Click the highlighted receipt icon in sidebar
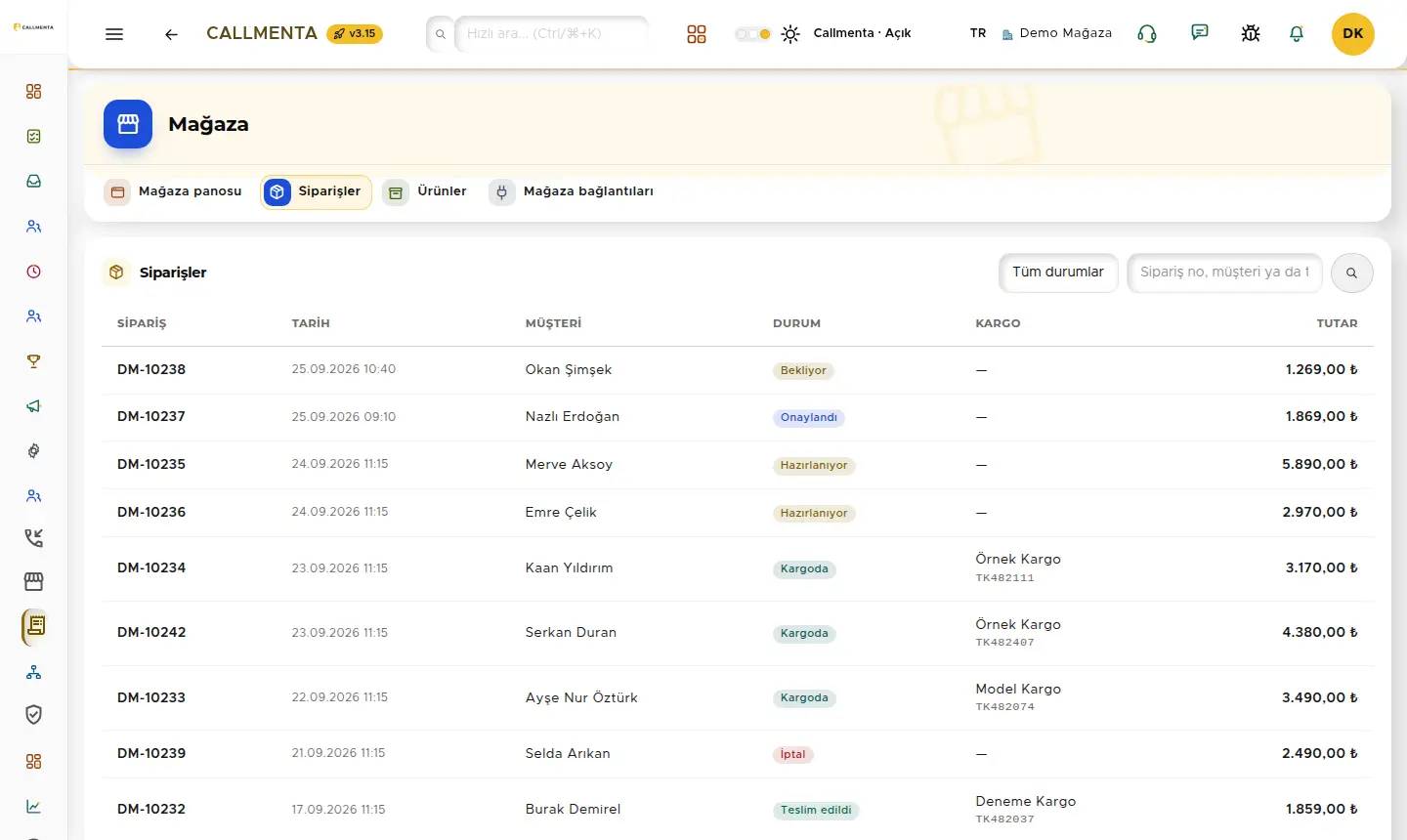 35,626
